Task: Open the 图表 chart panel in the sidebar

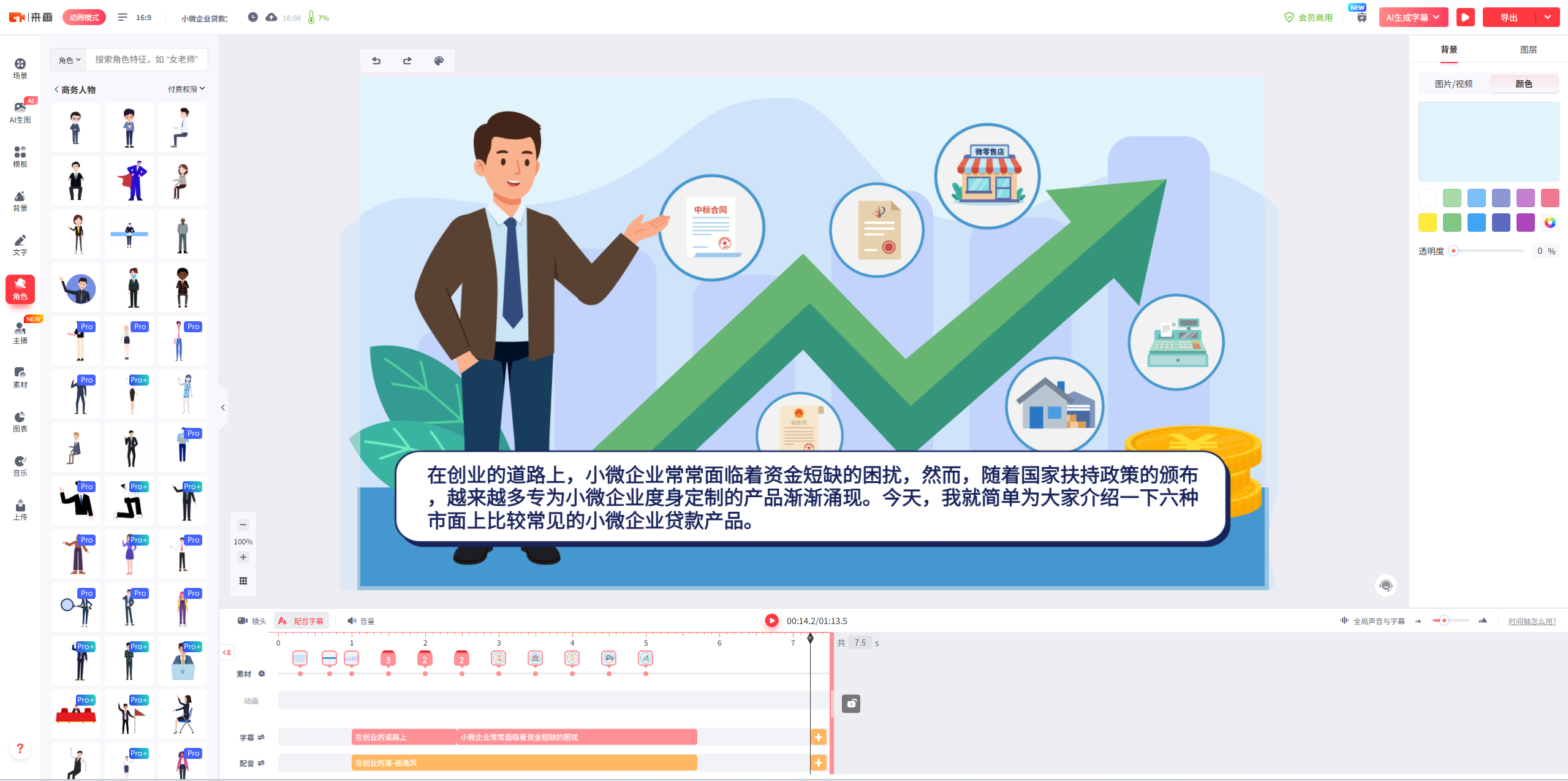Action: tap(20, 421)
